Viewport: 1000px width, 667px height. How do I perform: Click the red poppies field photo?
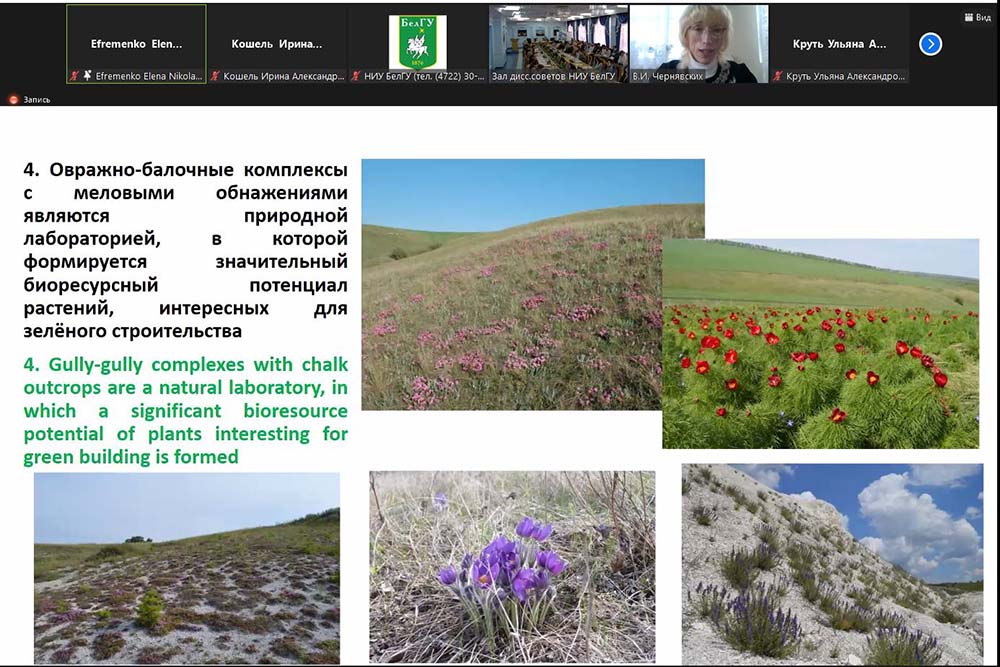[820, 343]
